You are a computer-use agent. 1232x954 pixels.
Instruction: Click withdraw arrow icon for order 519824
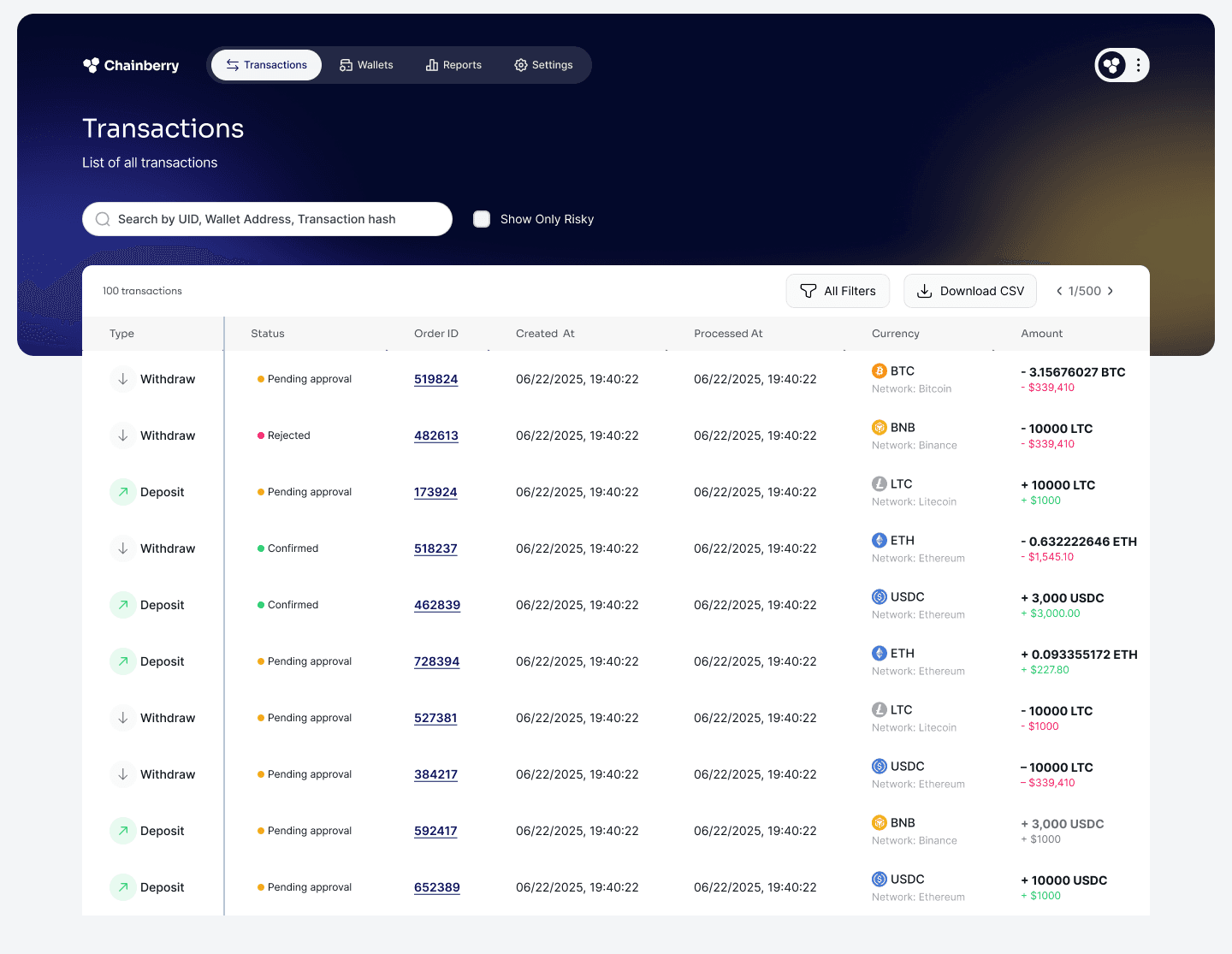[x=123, y=379]
